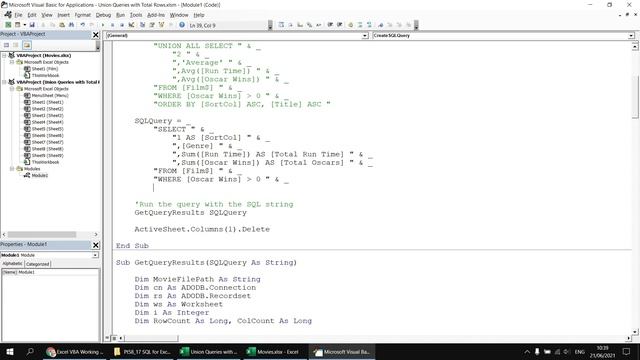
Task: Click View Code in the Project panel
Action: coord(7,45)
